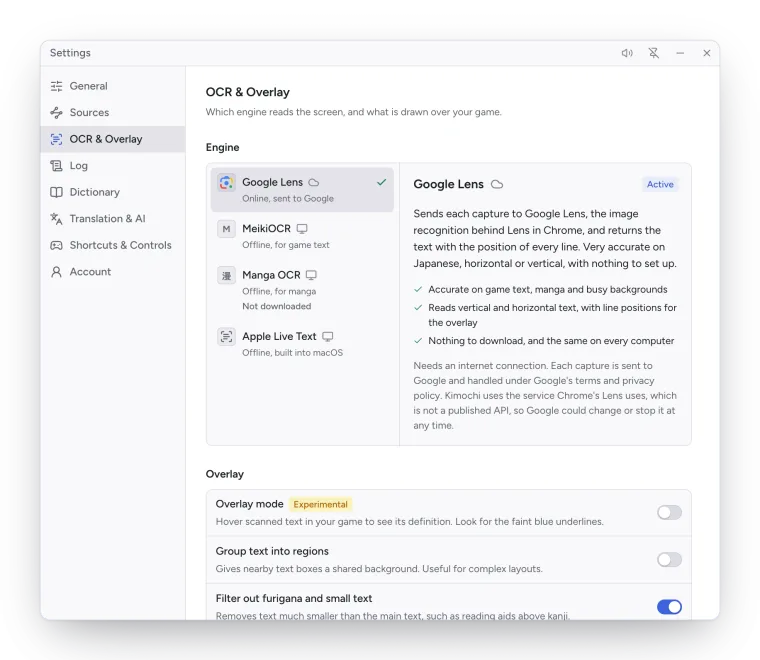Open Shortcuts & Controls settings
The width and height of the screenshot is (760, 660).
(x=112, y=245)
